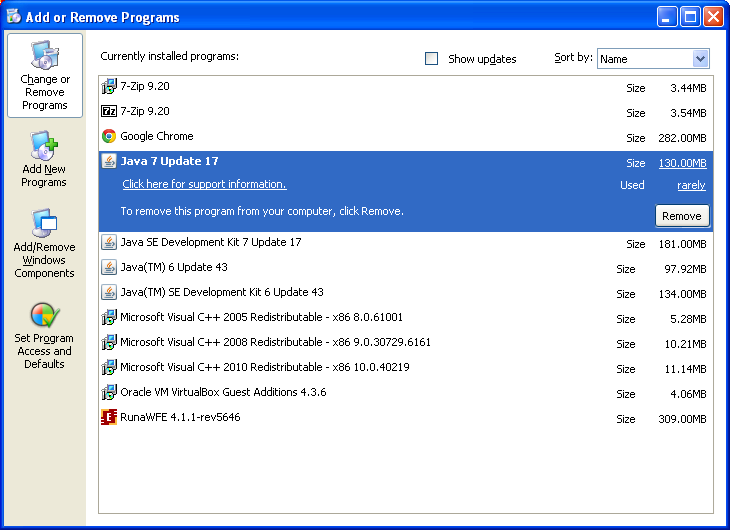Click the Oracle VM VirtualBox Guest Additions icon
The image size is (730, 530).
pyautogui.click(x=109, y=393)
